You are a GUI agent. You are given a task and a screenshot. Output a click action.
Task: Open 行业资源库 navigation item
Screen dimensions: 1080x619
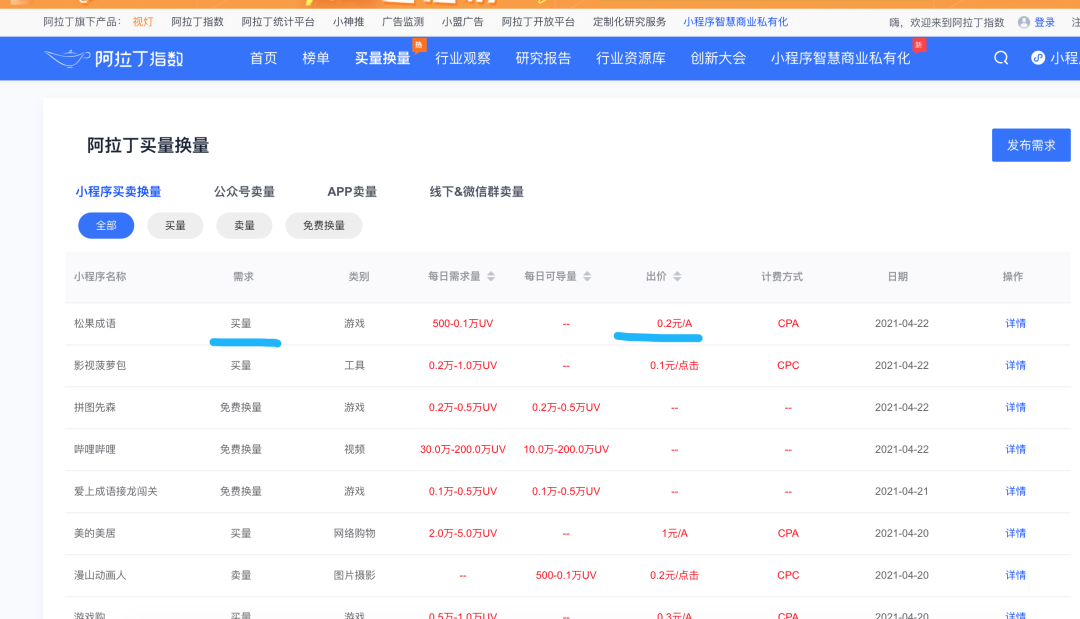click(630, 59)
